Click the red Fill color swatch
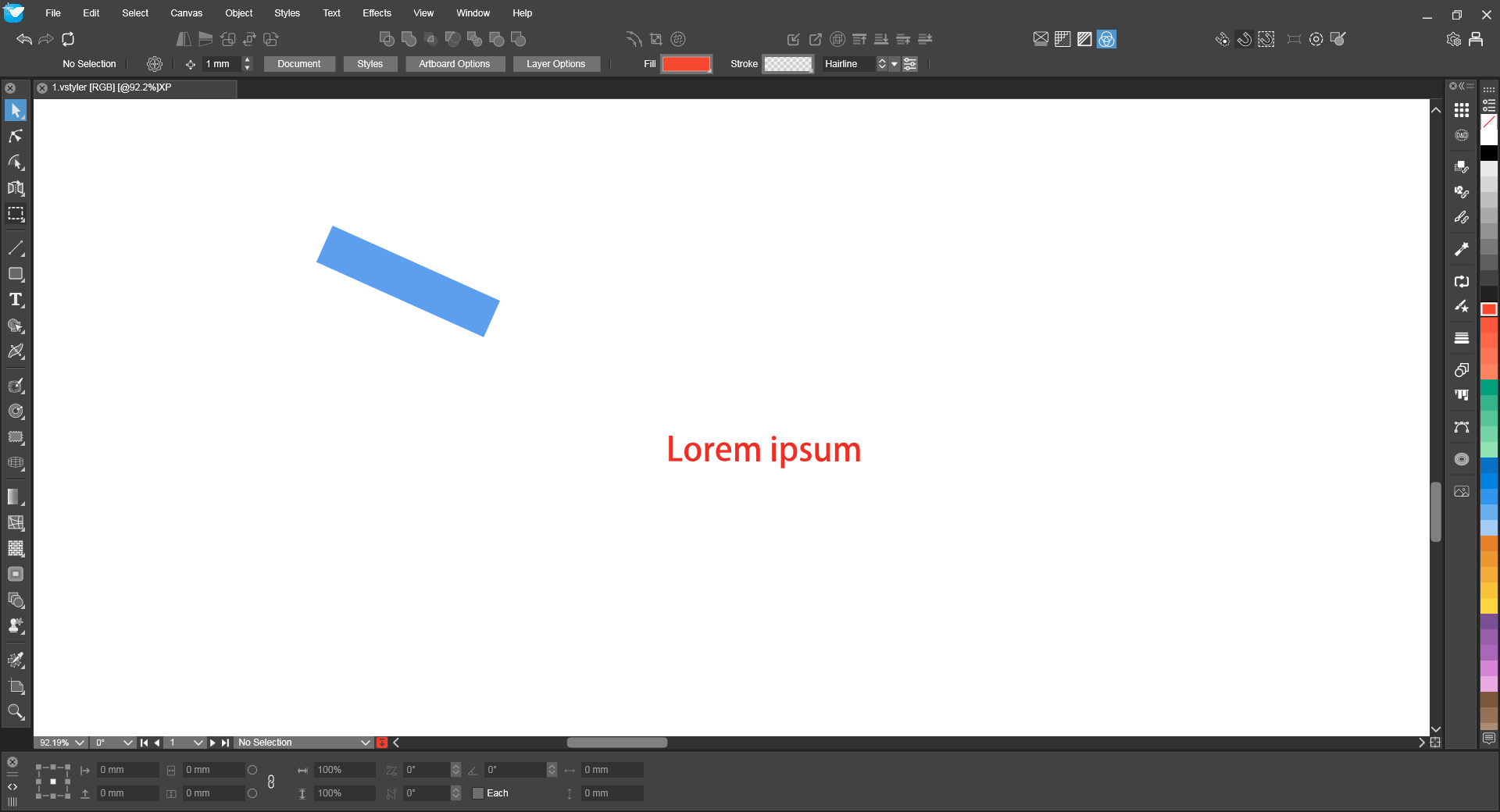1500x812 pixels. [686, 64]
